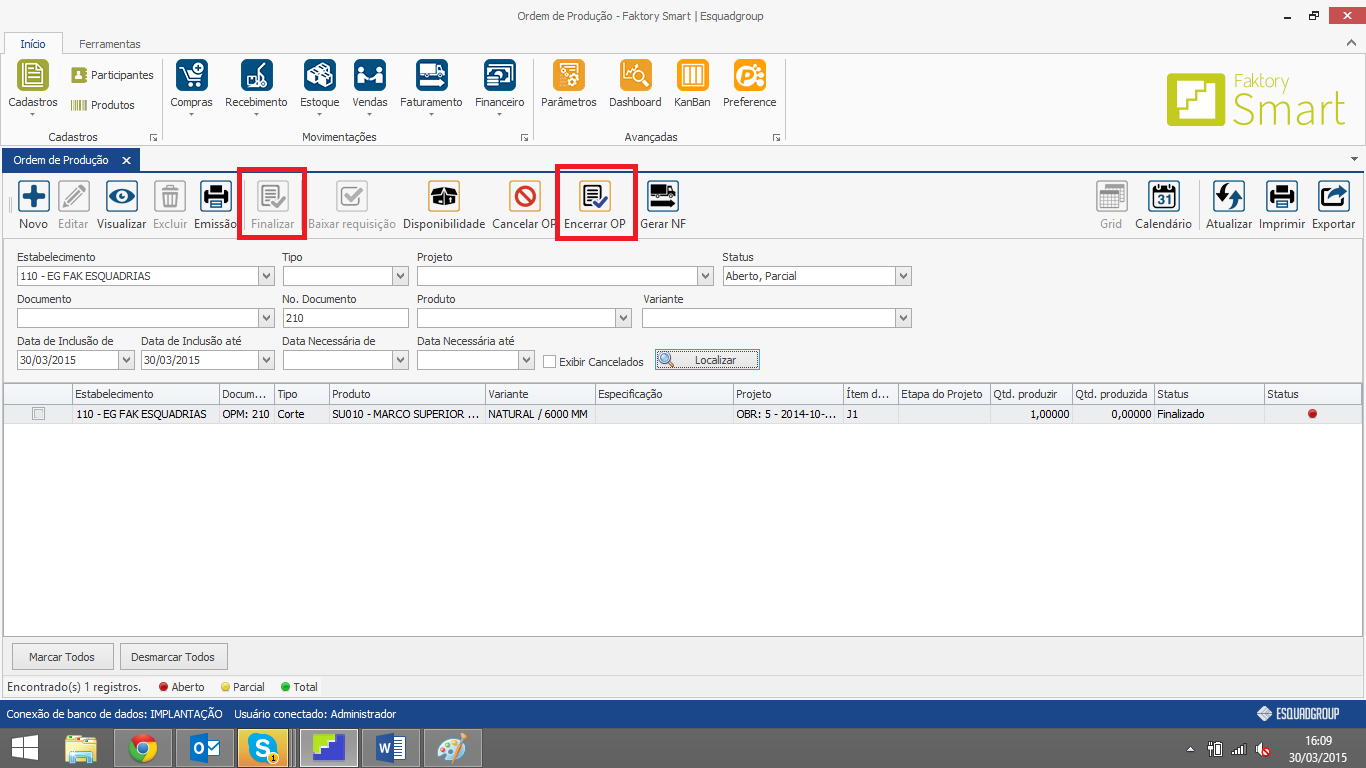Viewport: 1366px width, 768px height.
Task: Open the Estabelecimento combo box
Action: pos(266,276)
